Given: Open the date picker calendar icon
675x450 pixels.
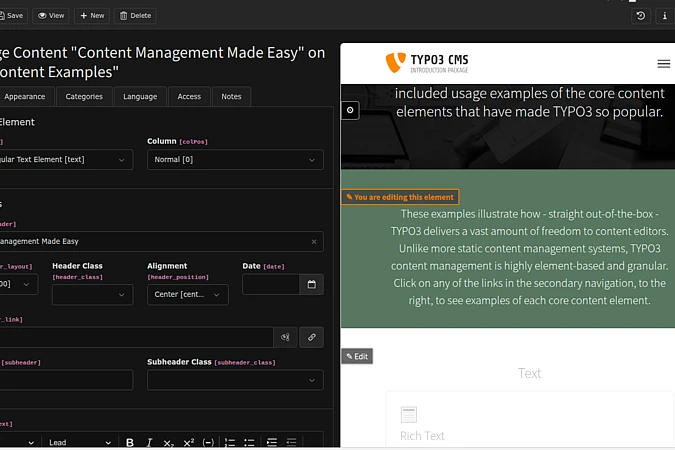Looking at the screenshot, I should 311,285.
